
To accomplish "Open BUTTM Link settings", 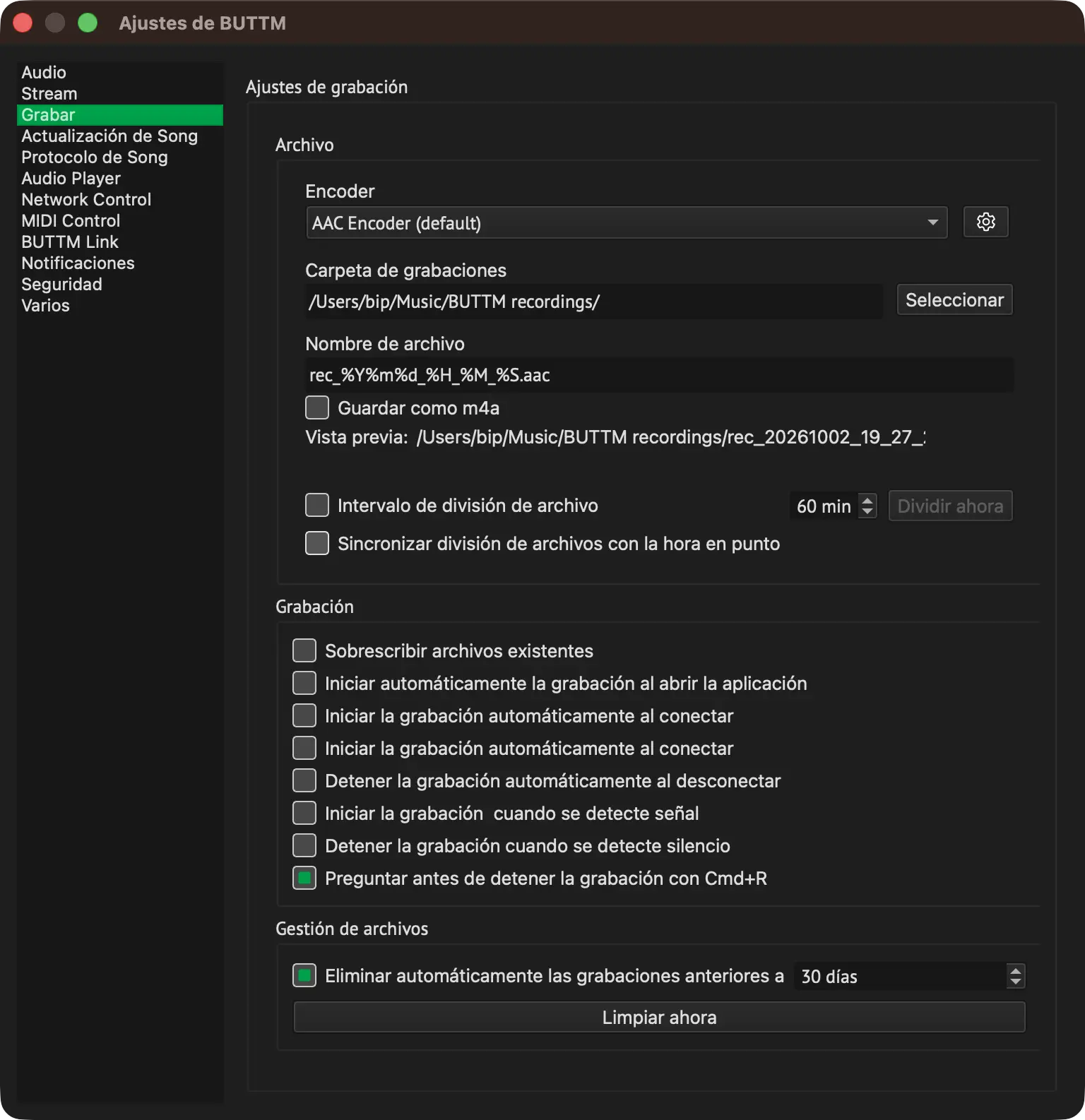I will click(120, 242).
